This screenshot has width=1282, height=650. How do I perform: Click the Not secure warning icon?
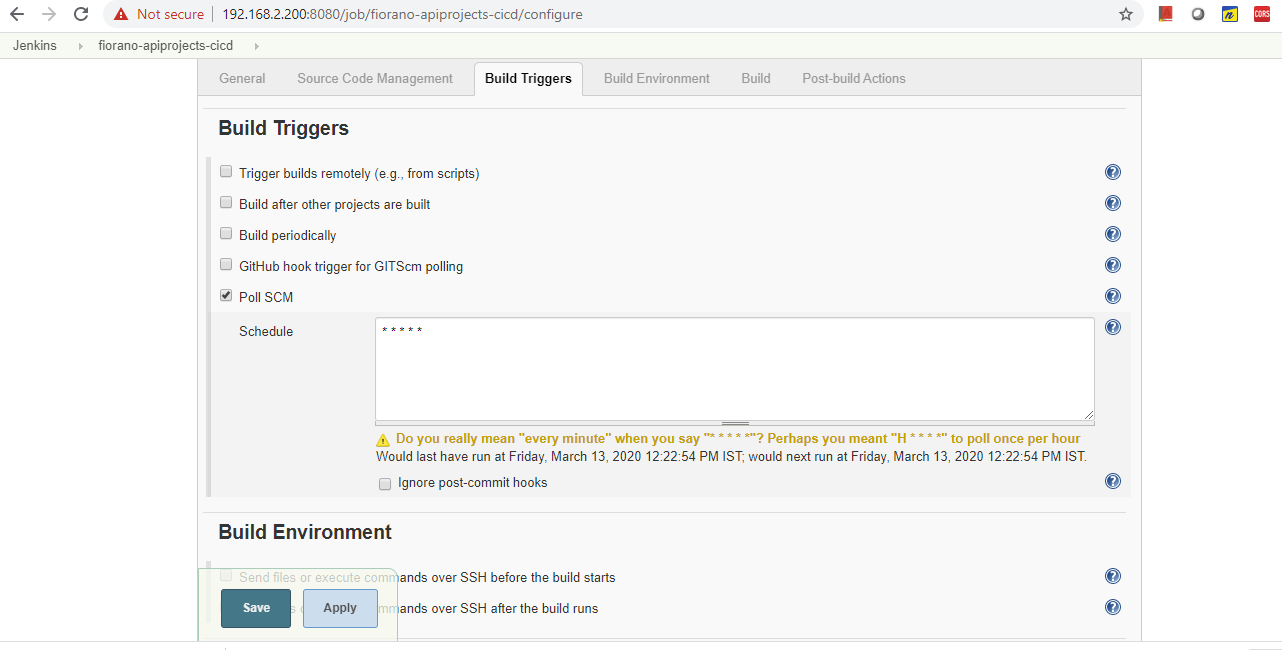click(121, 14)
